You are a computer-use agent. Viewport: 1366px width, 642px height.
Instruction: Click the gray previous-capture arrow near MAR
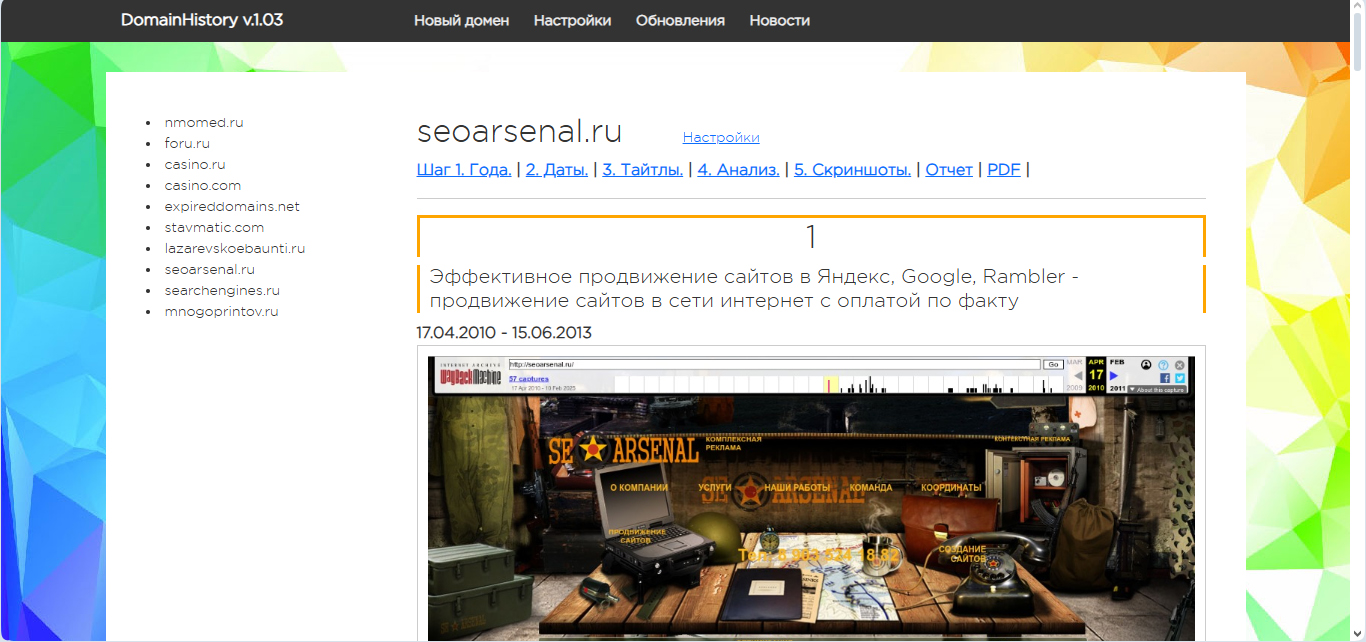pyautogui.click(x=1078, y=376)
